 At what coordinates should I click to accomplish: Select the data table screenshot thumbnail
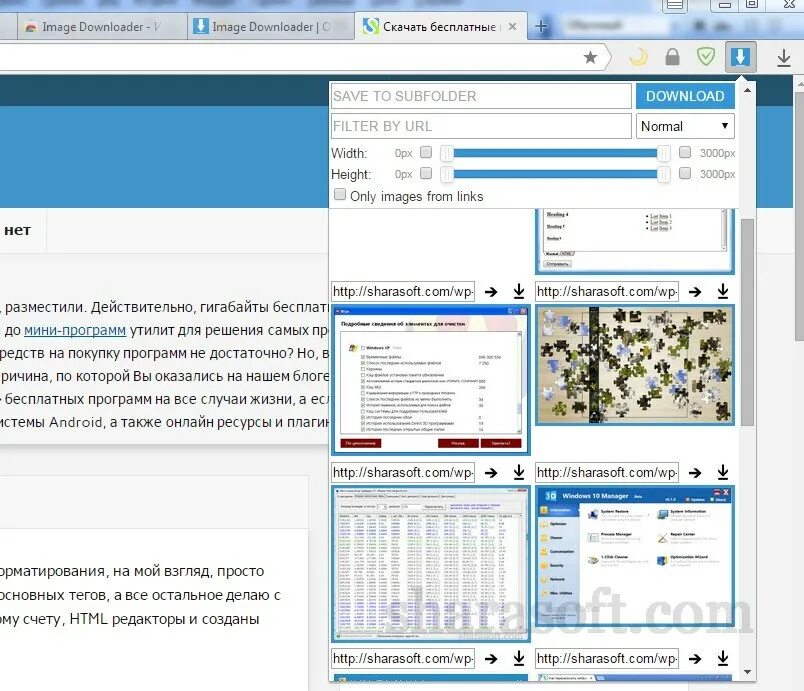431,564
